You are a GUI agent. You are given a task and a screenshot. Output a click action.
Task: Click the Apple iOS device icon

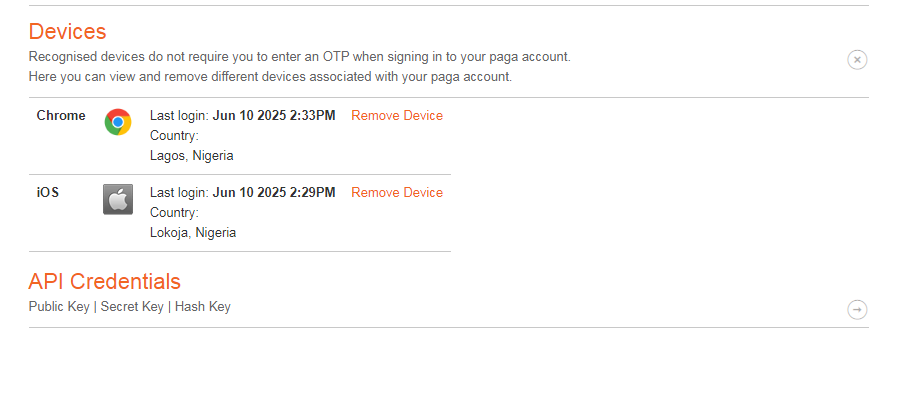coord(118,199)
